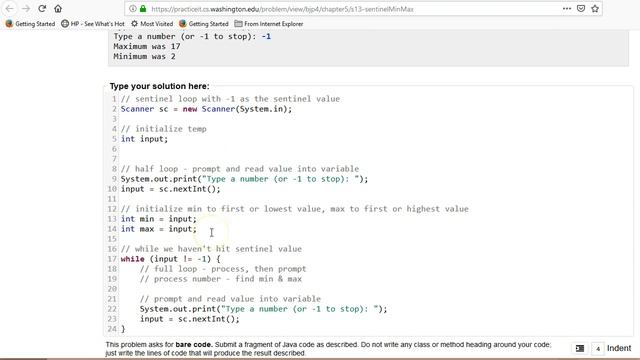Click the 'Type your solution here:' heading
This screenshot has width=640, height=360.
point(160,86)
